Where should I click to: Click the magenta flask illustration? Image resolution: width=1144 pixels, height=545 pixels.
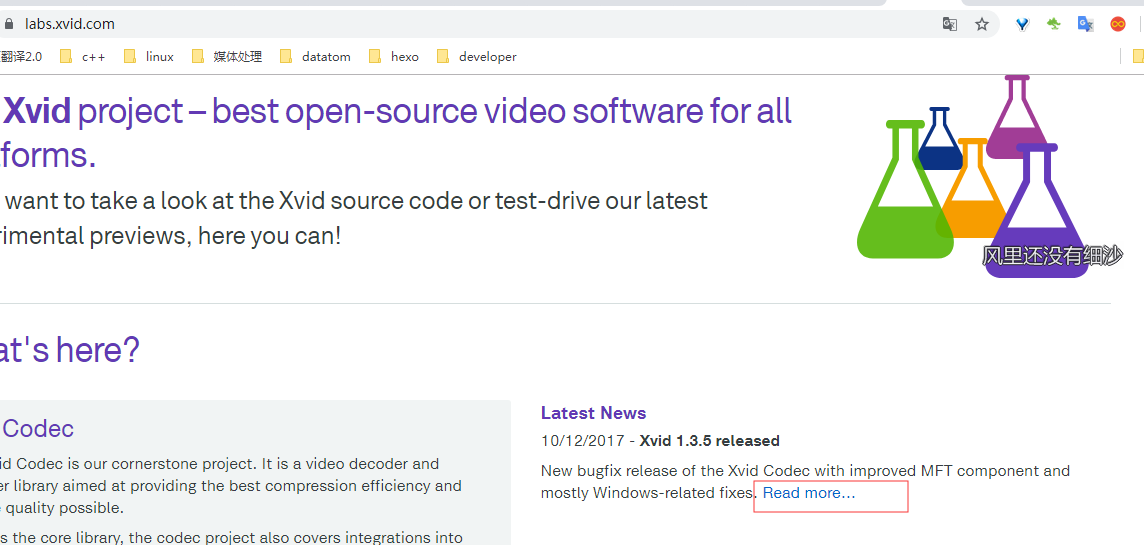coord(1017,117)
